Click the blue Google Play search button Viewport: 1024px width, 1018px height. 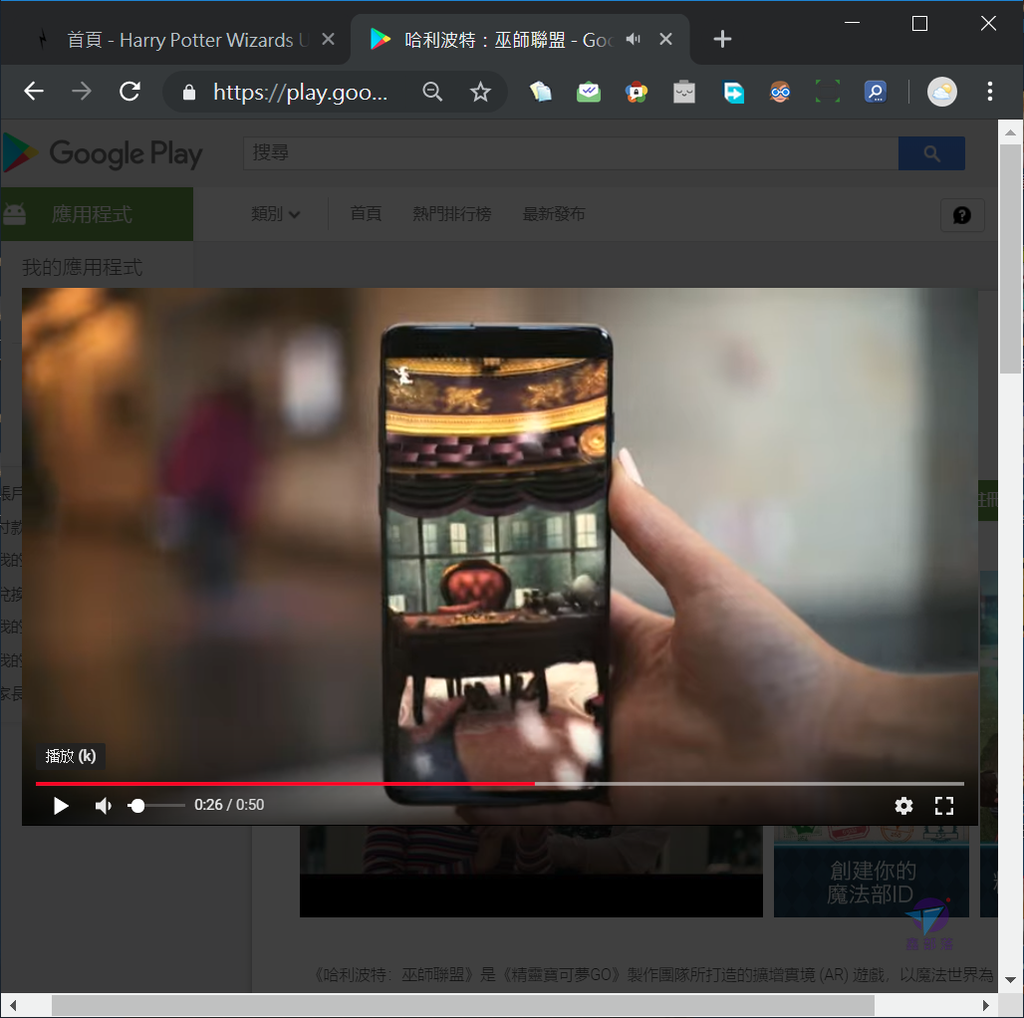[931, 153]
